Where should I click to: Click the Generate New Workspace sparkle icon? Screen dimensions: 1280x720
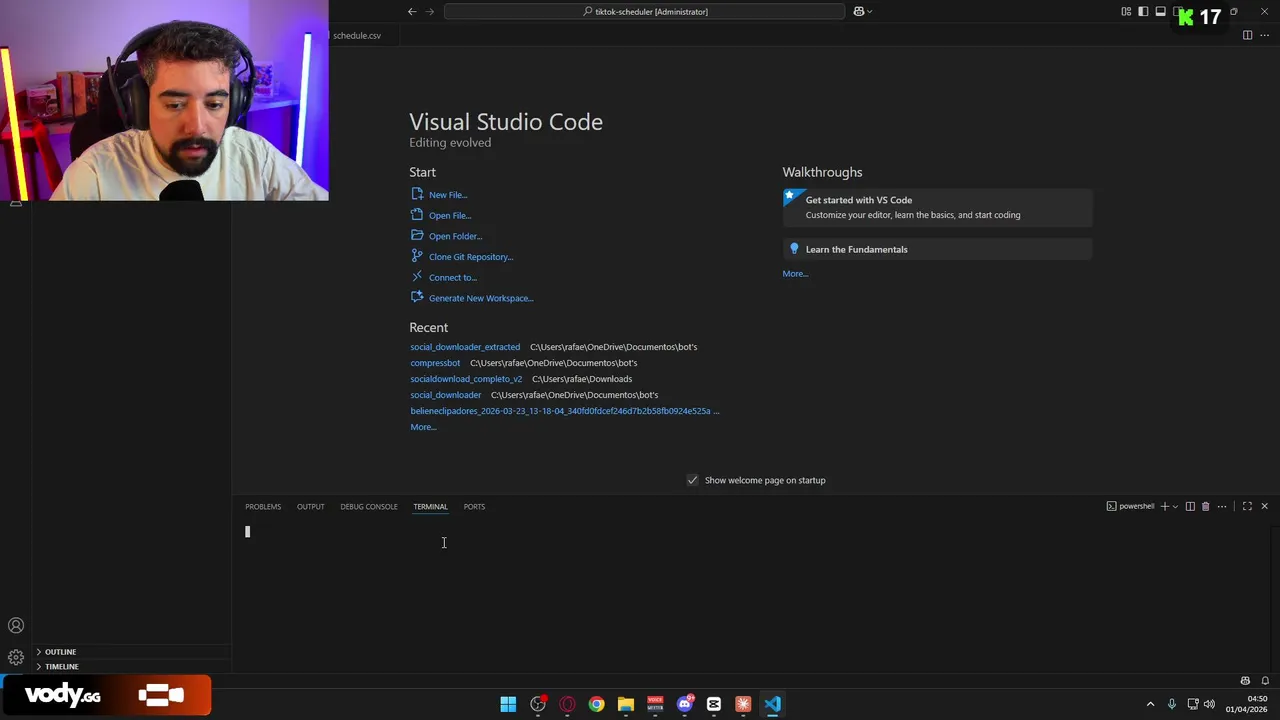point(417,297)
